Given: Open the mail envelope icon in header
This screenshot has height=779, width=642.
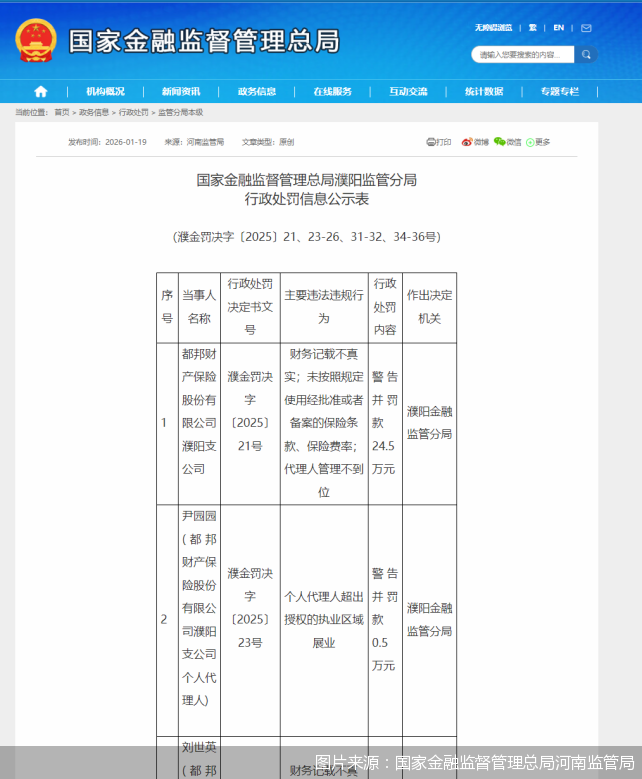Looking at the screenshot, I should (x=586, y=28).
